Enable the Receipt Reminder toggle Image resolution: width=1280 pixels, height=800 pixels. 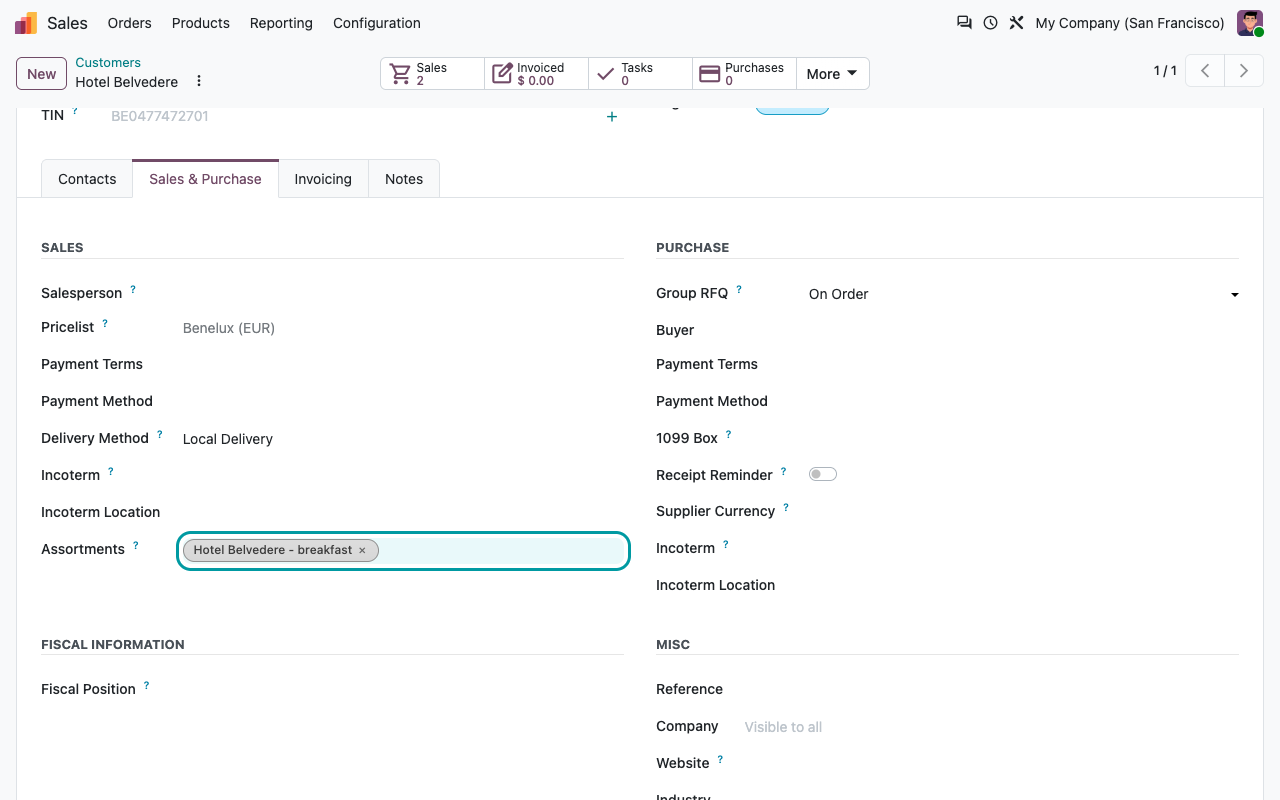[823, 474]
